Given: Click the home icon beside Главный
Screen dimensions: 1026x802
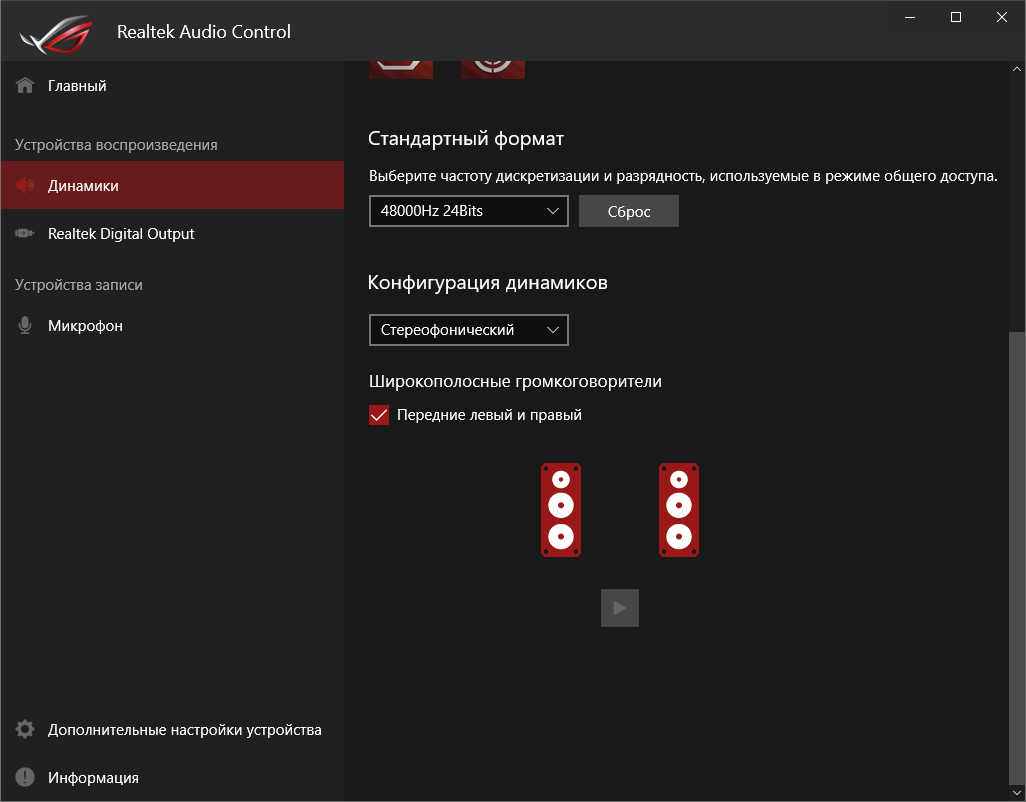Looking at the screenshot, I should coord(26,86).
